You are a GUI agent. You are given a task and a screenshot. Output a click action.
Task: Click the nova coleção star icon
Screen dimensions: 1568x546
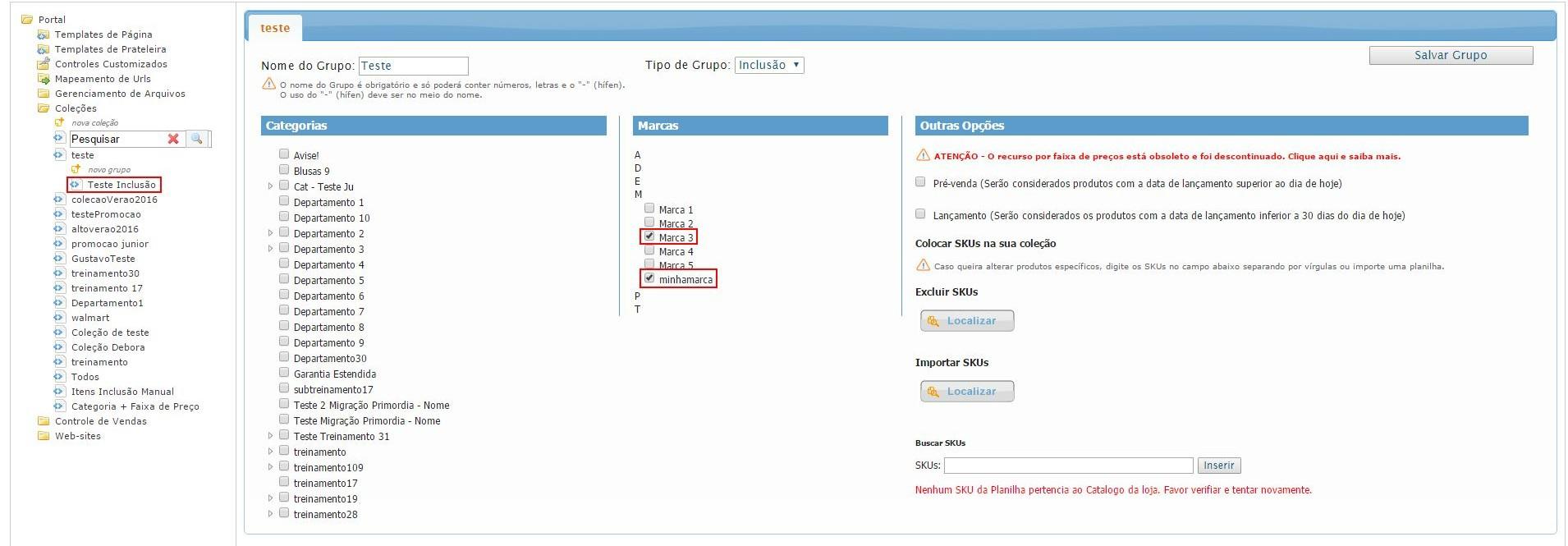(59, 122)
